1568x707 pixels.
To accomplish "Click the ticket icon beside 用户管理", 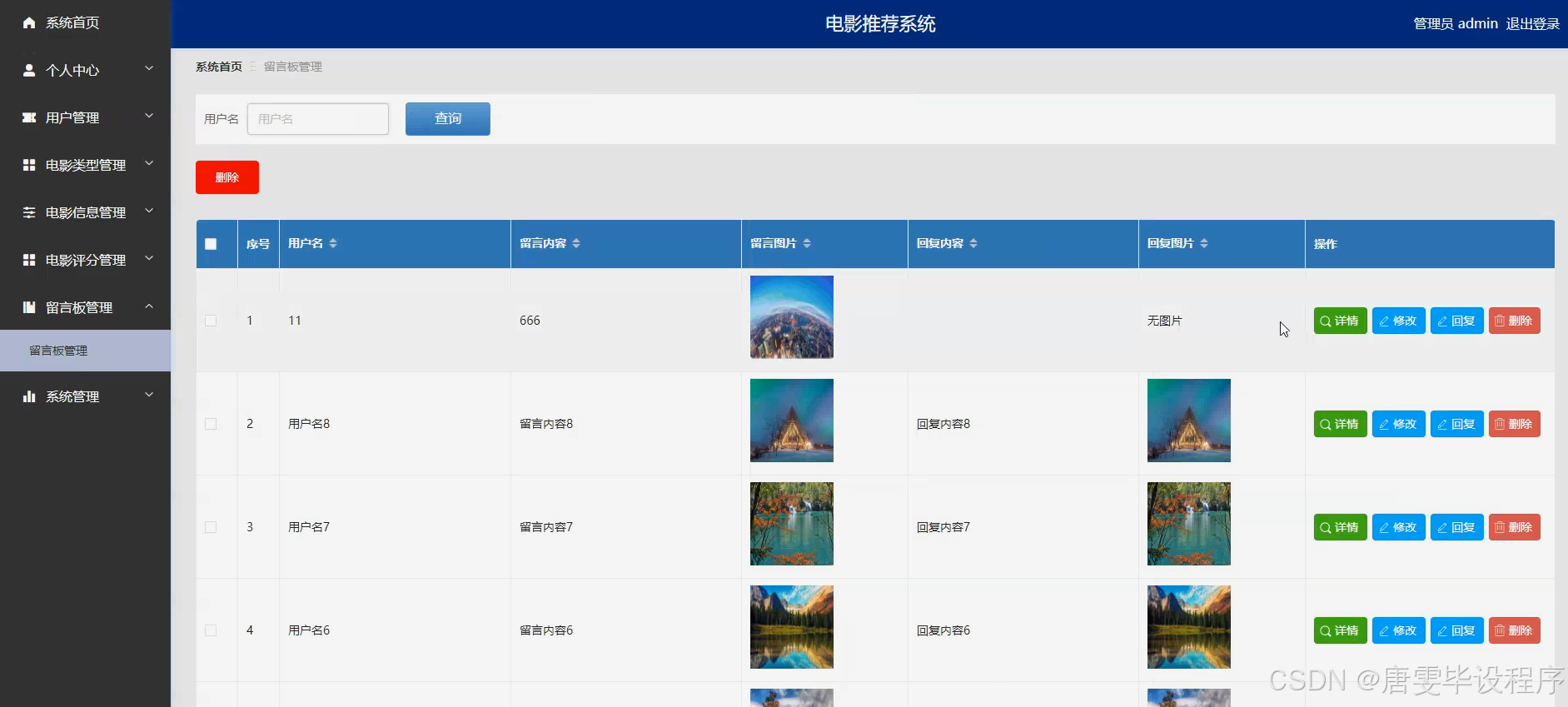I will pos(29,117).
